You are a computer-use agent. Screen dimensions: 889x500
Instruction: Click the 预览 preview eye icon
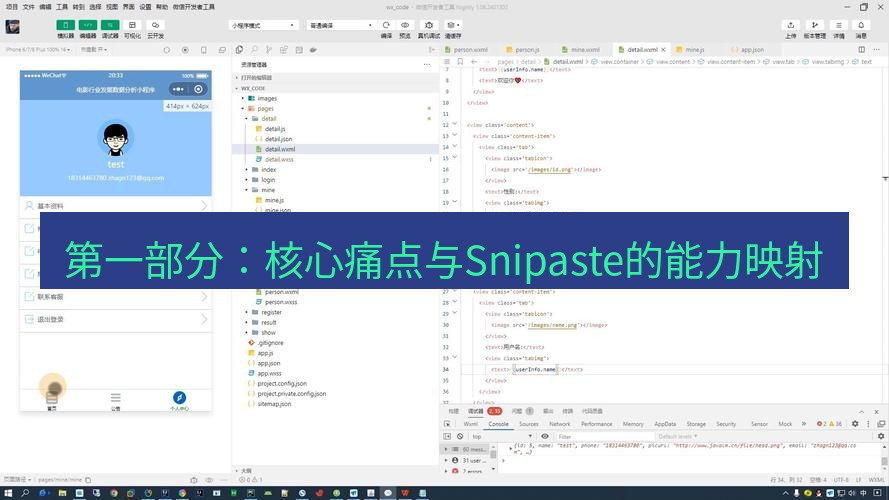(405, 25)
